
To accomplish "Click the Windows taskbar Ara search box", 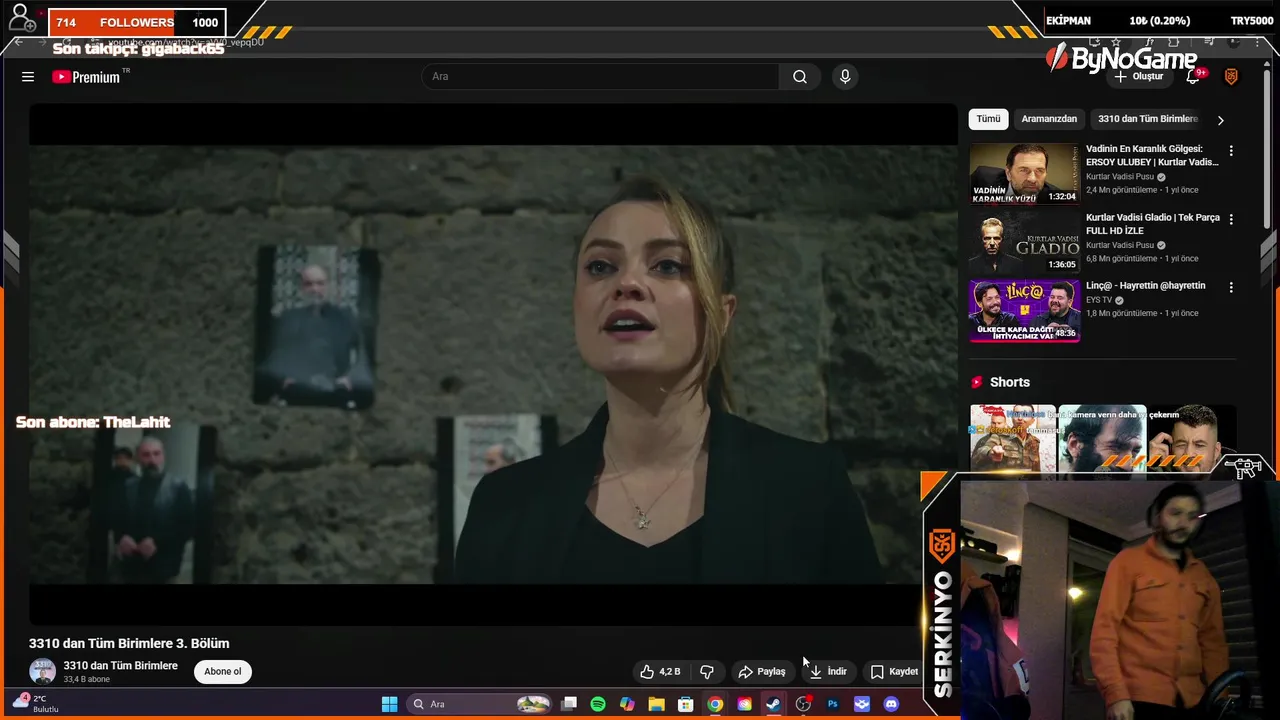I will point(480,704).
